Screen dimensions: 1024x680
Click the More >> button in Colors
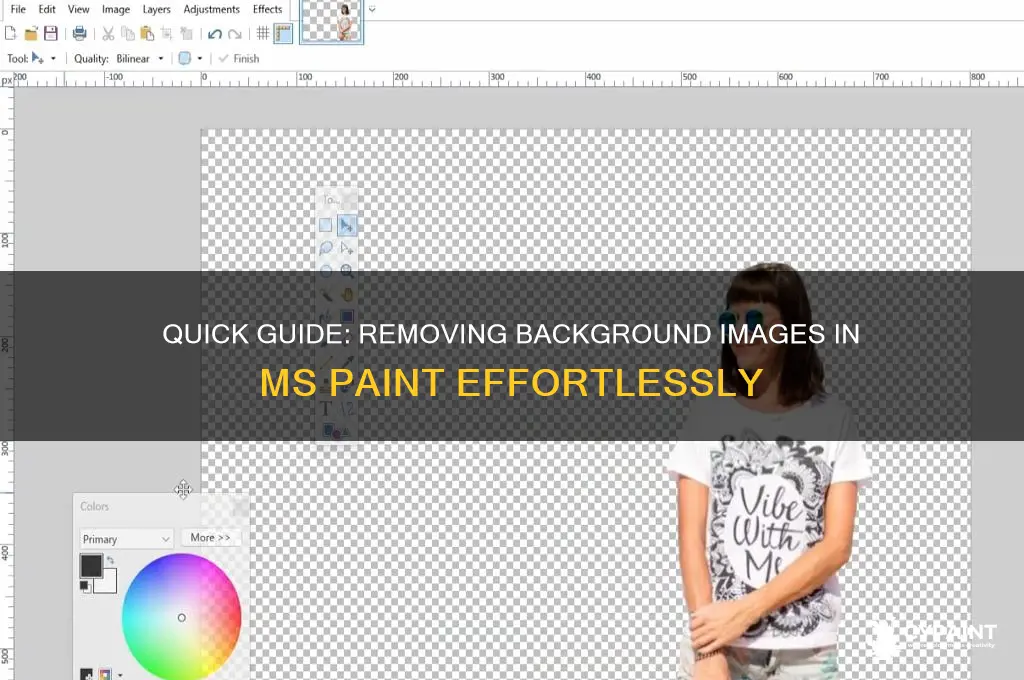pyautogui.click(x=210, y=537)
